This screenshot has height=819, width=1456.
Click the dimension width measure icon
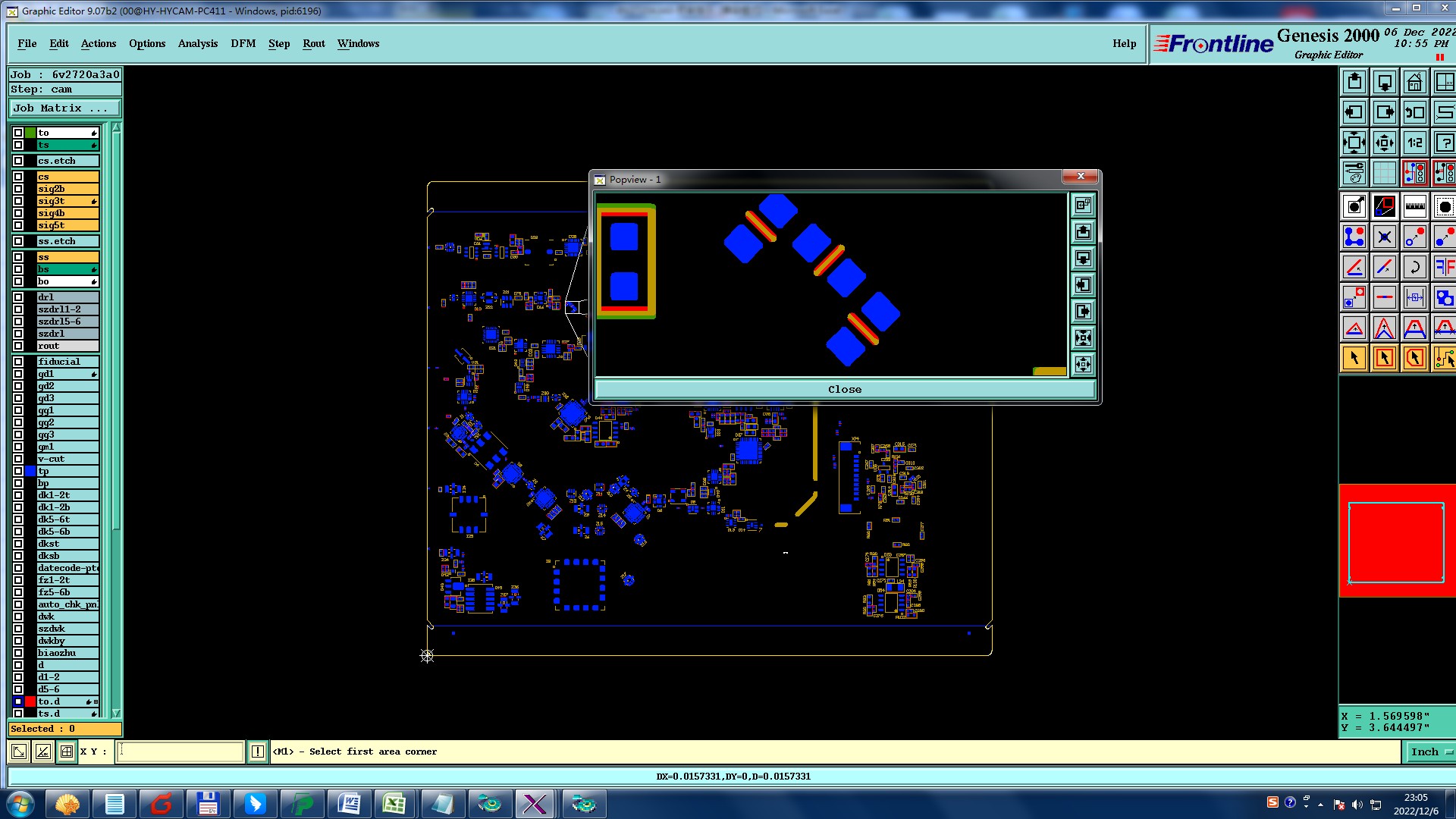(1415, 297)
